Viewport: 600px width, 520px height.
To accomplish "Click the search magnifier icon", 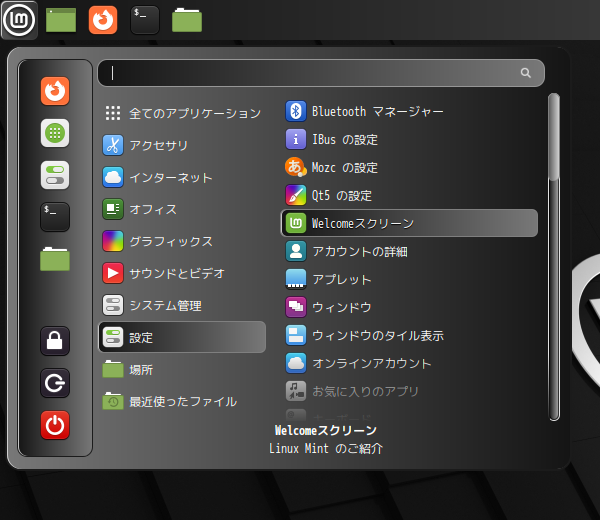I will tap(526, 73).
